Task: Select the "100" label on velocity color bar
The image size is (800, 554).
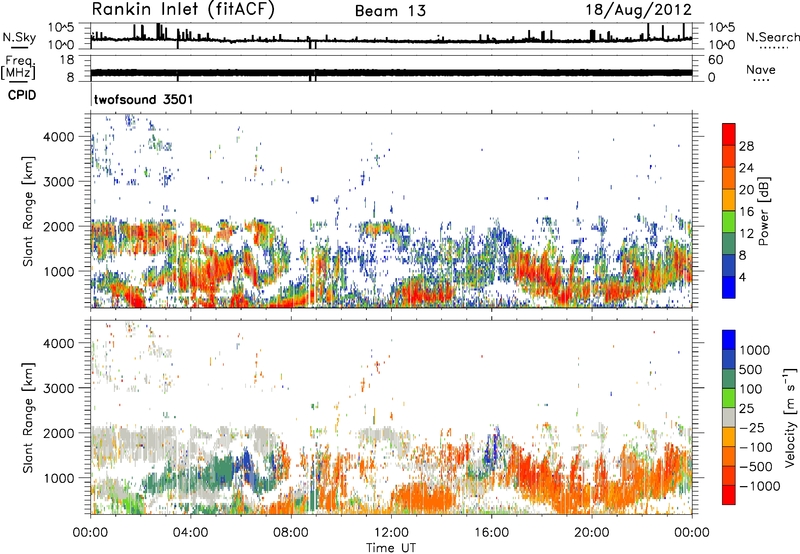Action: 751,389
